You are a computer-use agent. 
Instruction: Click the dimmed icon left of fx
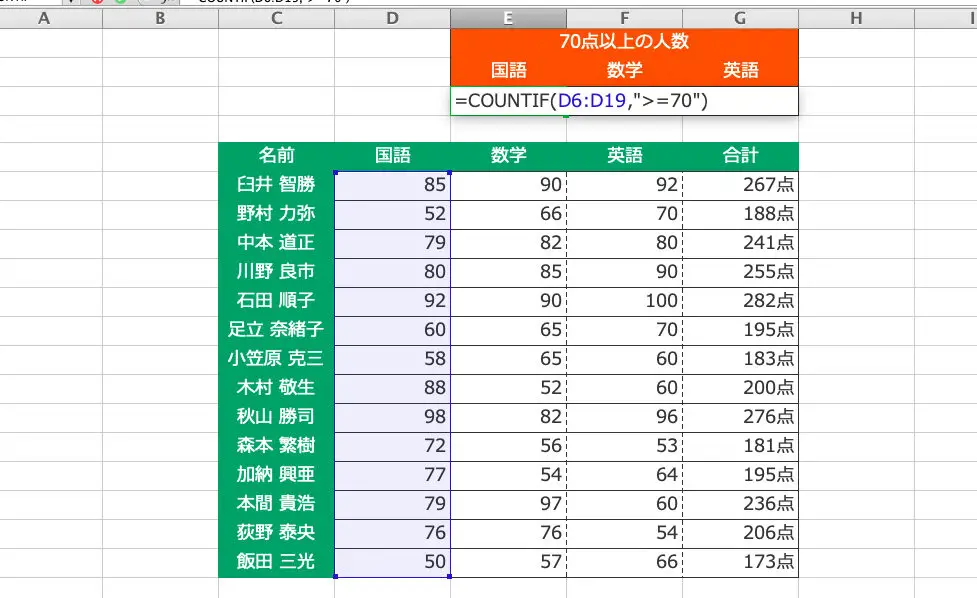pos(145,4)
